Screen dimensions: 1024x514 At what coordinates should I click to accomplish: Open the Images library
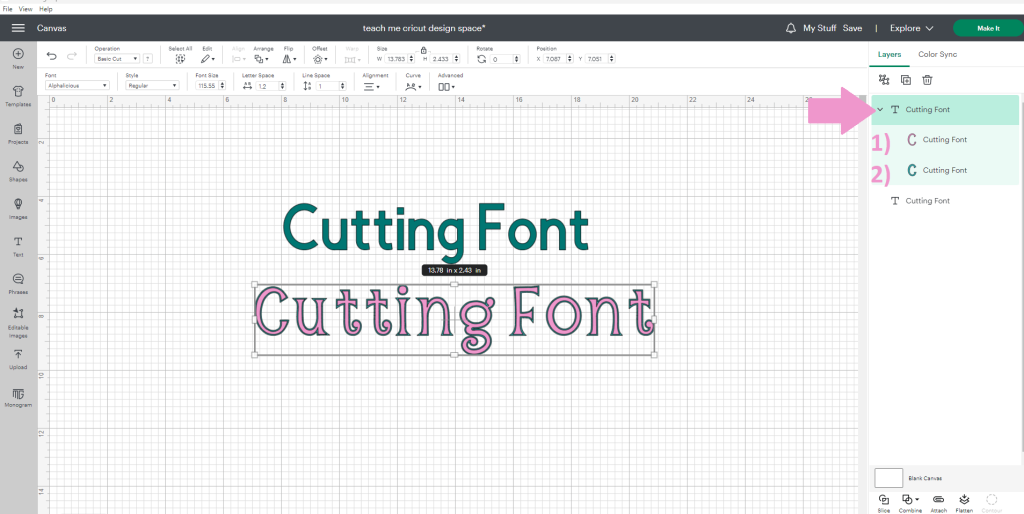(18, 208)
